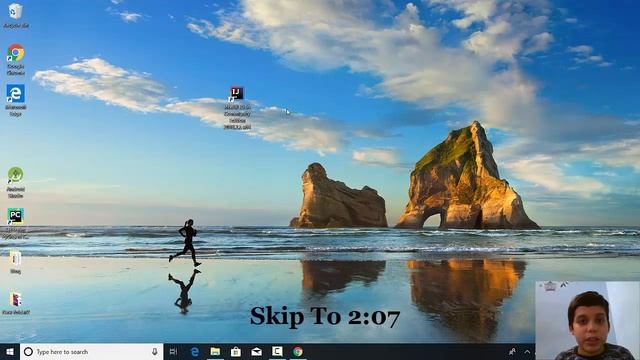This screenshot has width=640, height=360.
Task: Open the People icon in system tray
Action: coord(512,351)
